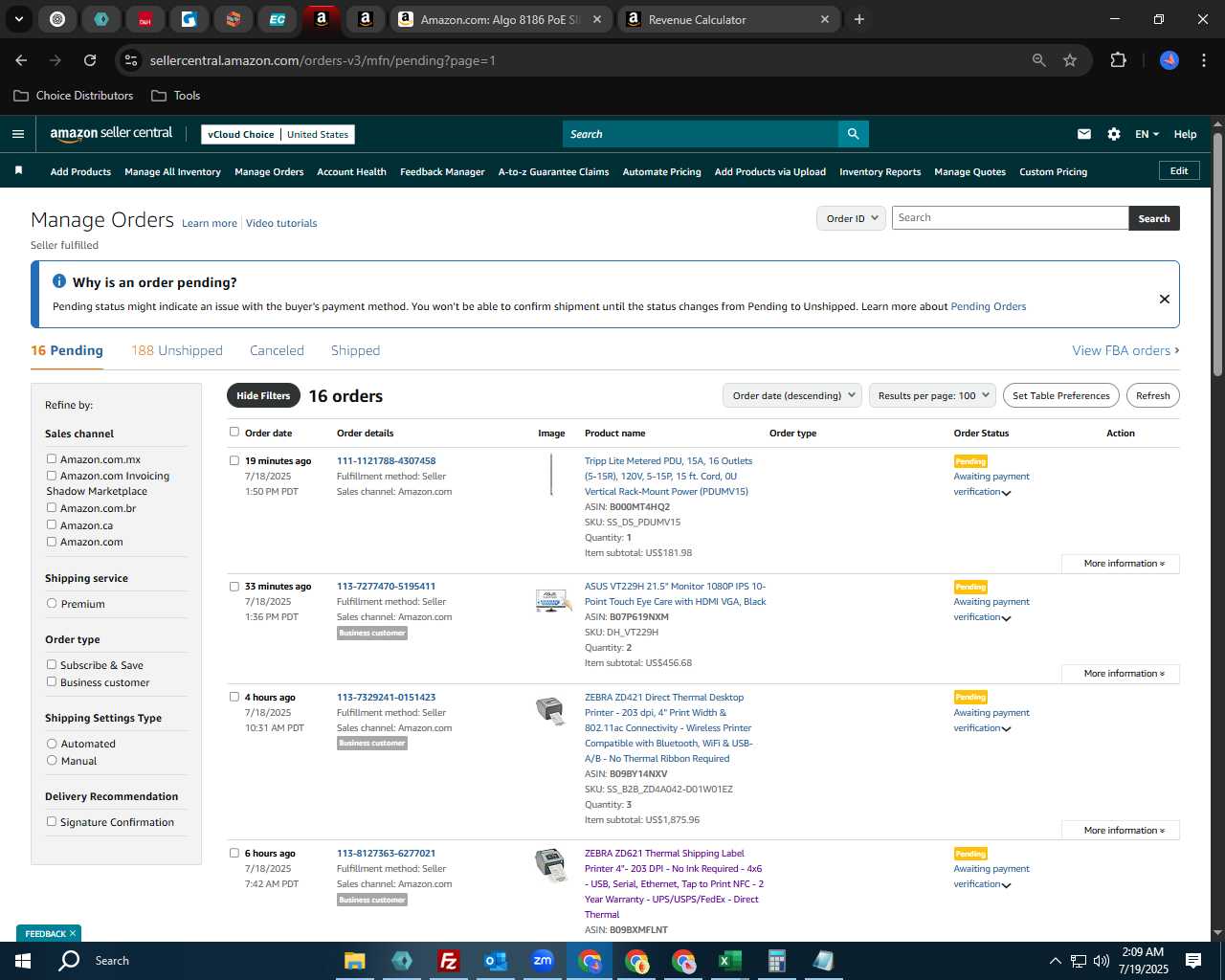Close the Revenue Calculator tab
Viewport: 1225px width, 980px height.
click(x=825, y=19)
